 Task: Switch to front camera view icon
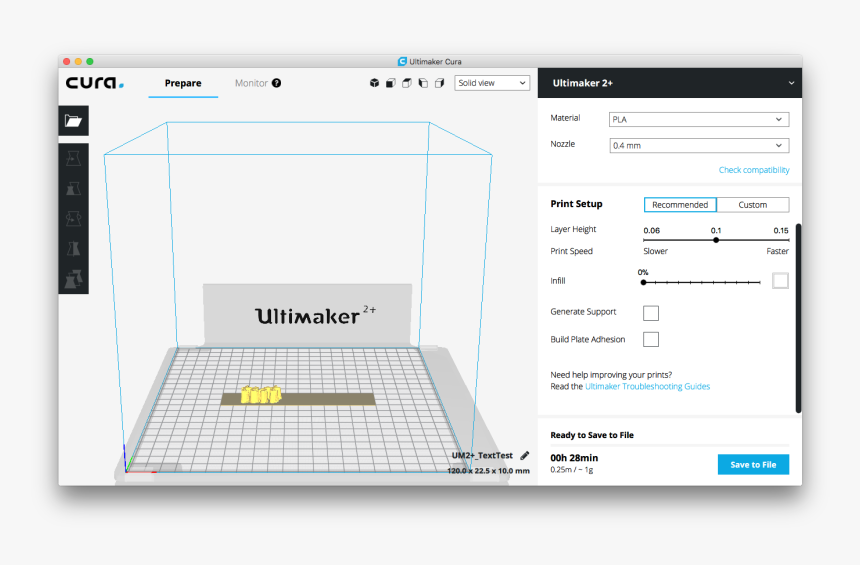click(x=391, y=83)
